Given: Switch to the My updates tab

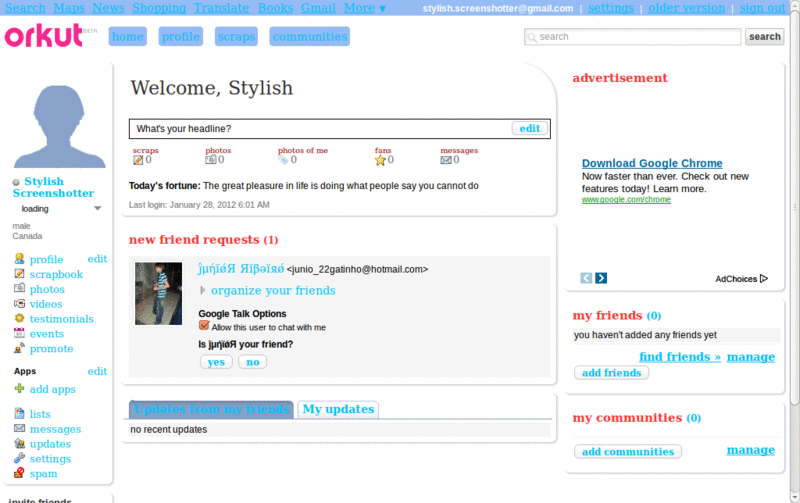Looking at the screenshot, I should 338,409.
